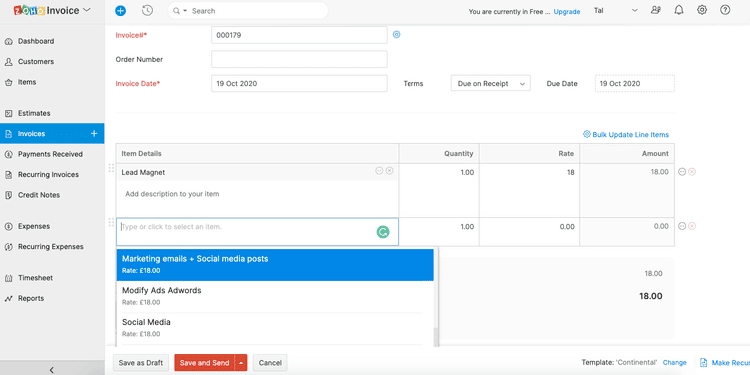Select Marketing emails + Social media posts
Viewport: 750px width, 375px height.
click(x=275, y=265)
